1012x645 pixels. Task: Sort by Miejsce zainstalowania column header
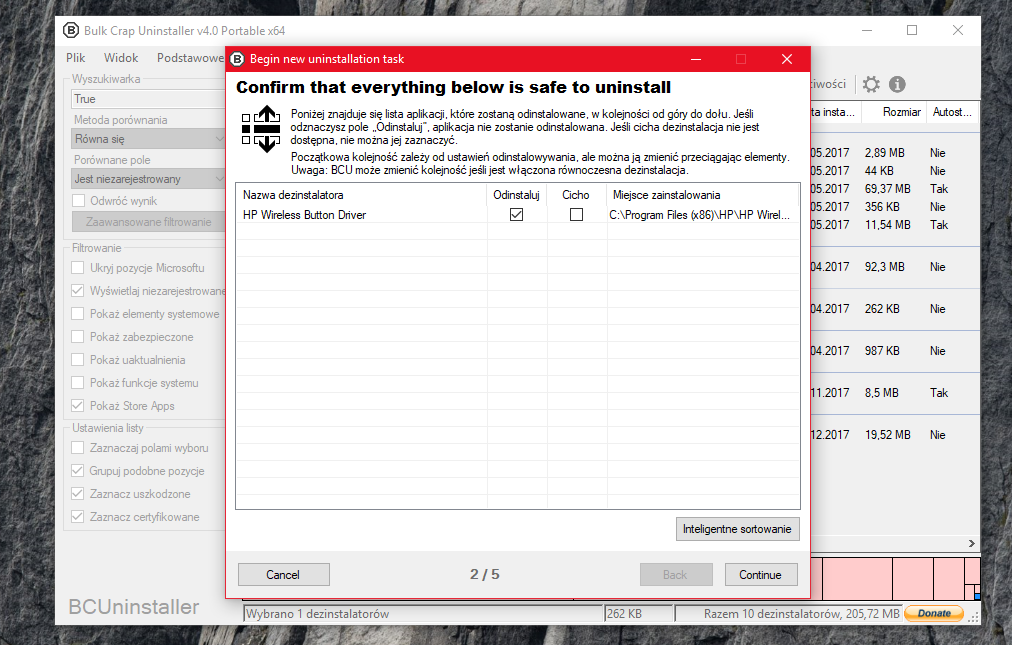702,195
